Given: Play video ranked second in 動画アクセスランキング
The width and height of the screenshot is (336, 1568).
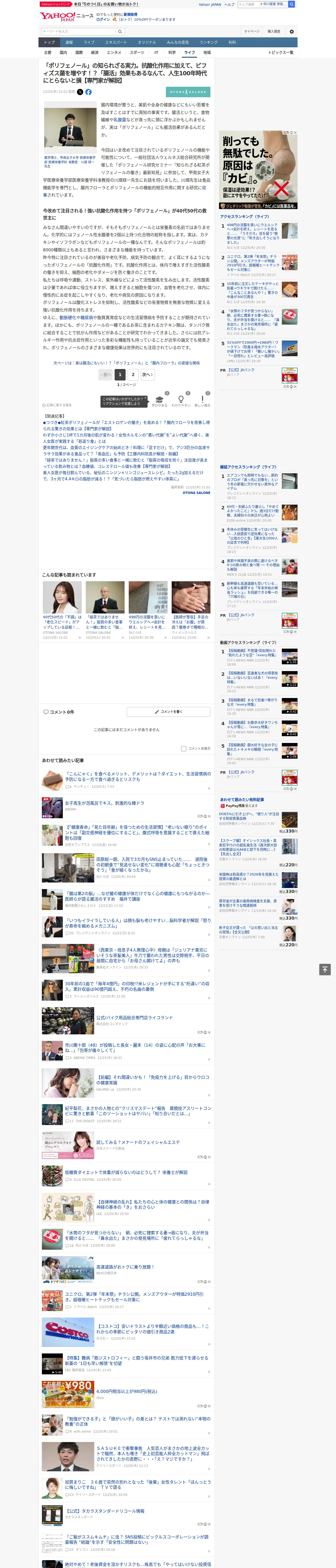Looking at the screenshot, I should pyautogui.click(x=290, y=679).
